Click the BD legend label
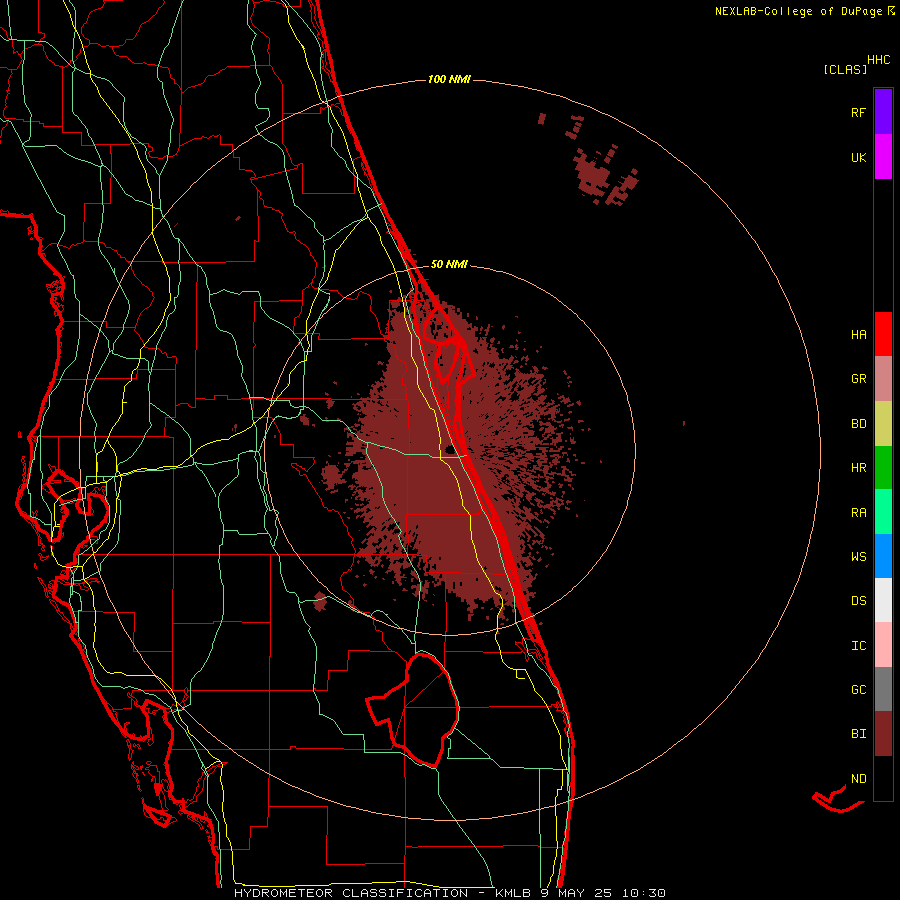This screenshot has height=900, width=900. point(858,424)
